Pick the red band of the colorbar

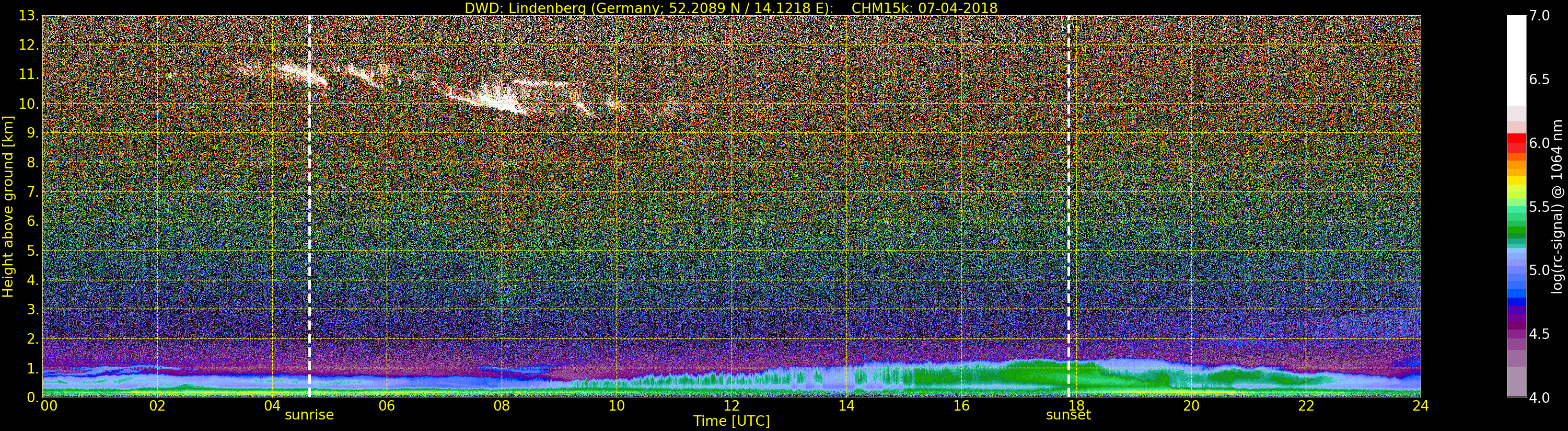(x=1516, y=143)
